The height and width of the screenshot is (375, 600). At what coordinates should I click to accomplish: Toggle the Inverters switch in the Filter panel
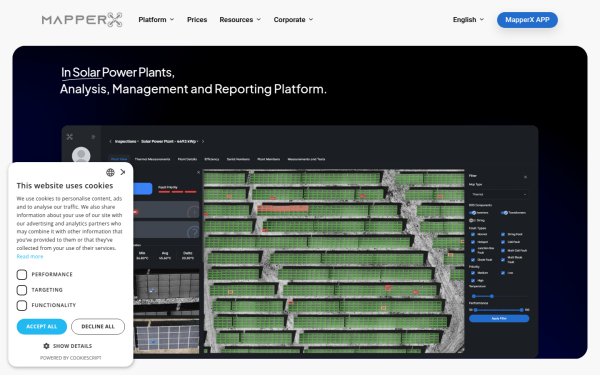coord(473,213)
